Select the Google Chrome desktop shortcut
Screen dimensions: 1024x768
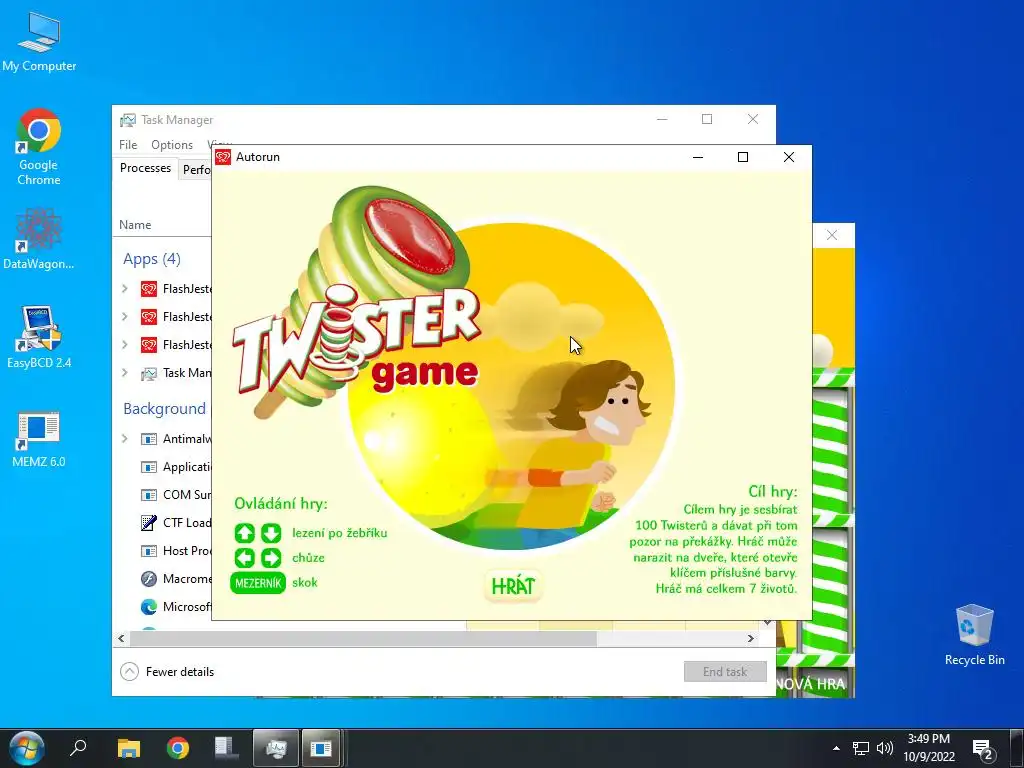(x=39, y=148)
